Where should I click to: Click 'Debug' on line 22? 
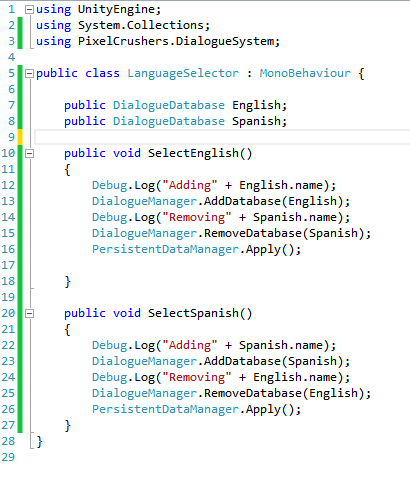pos(110,345)
